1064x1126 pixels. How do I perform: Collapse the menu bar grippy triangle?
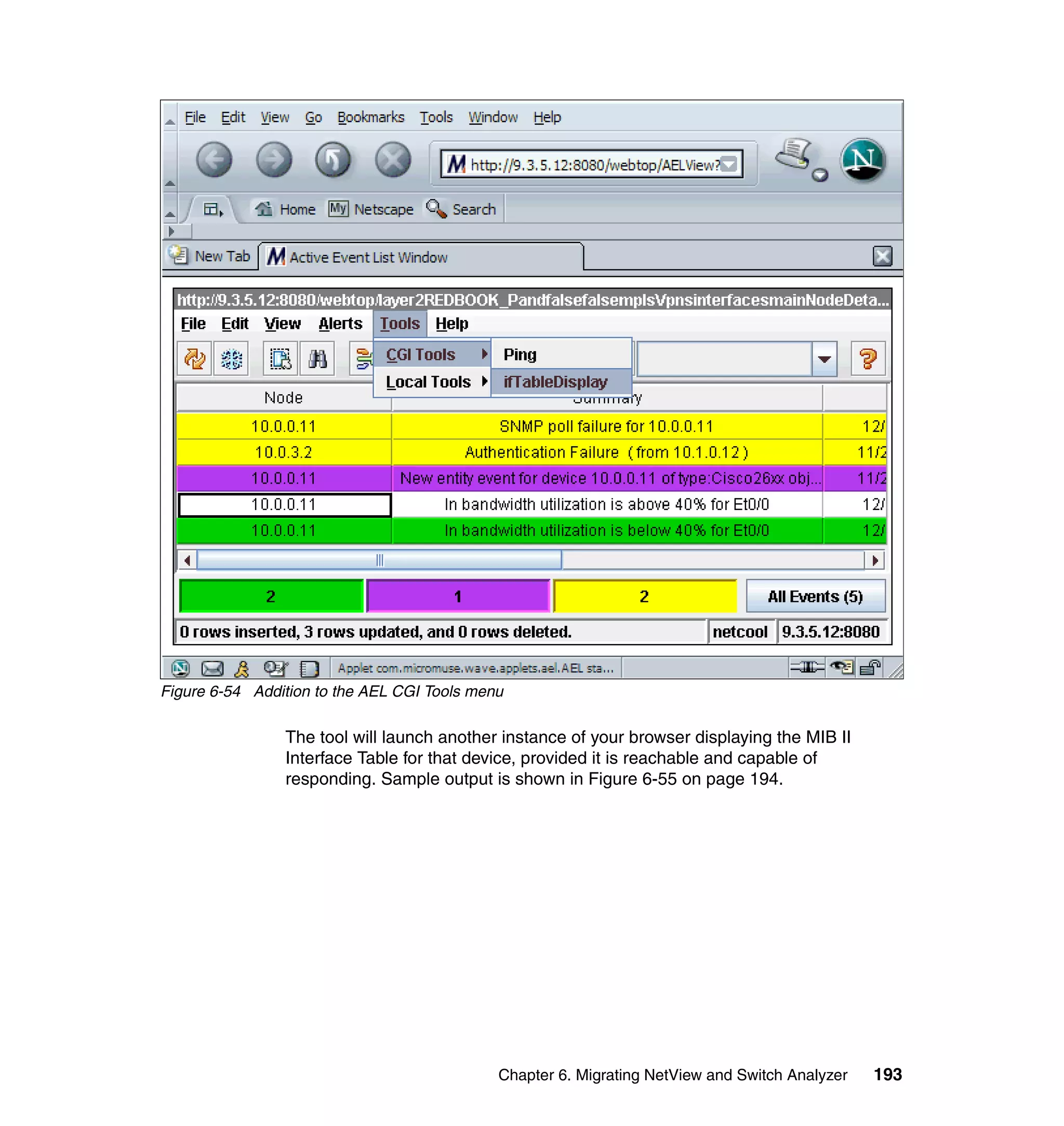coord(169,122)
